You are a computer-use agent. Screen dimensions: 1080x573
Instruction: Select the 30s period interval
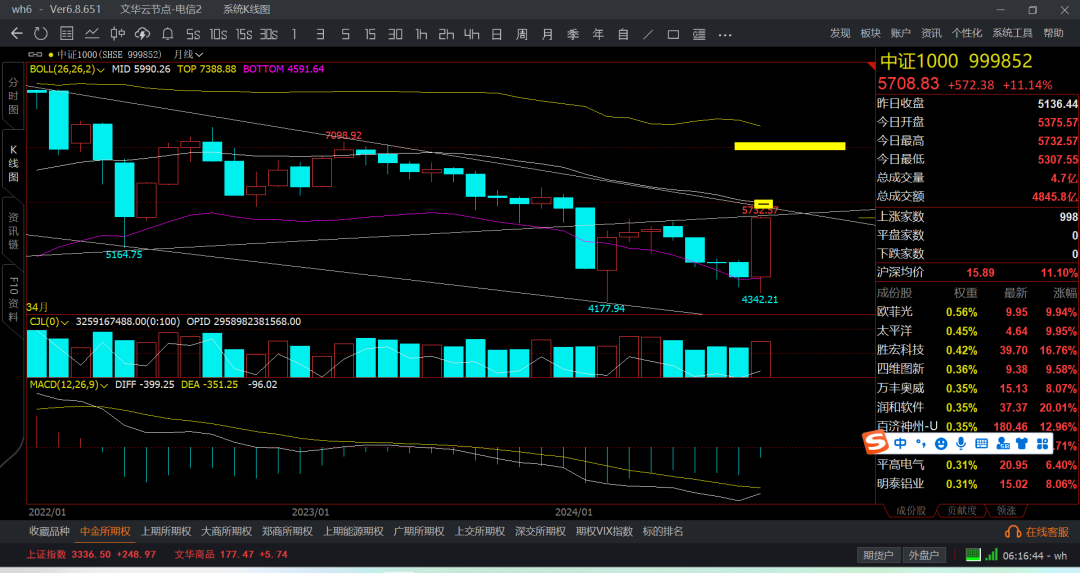[268, 34]
